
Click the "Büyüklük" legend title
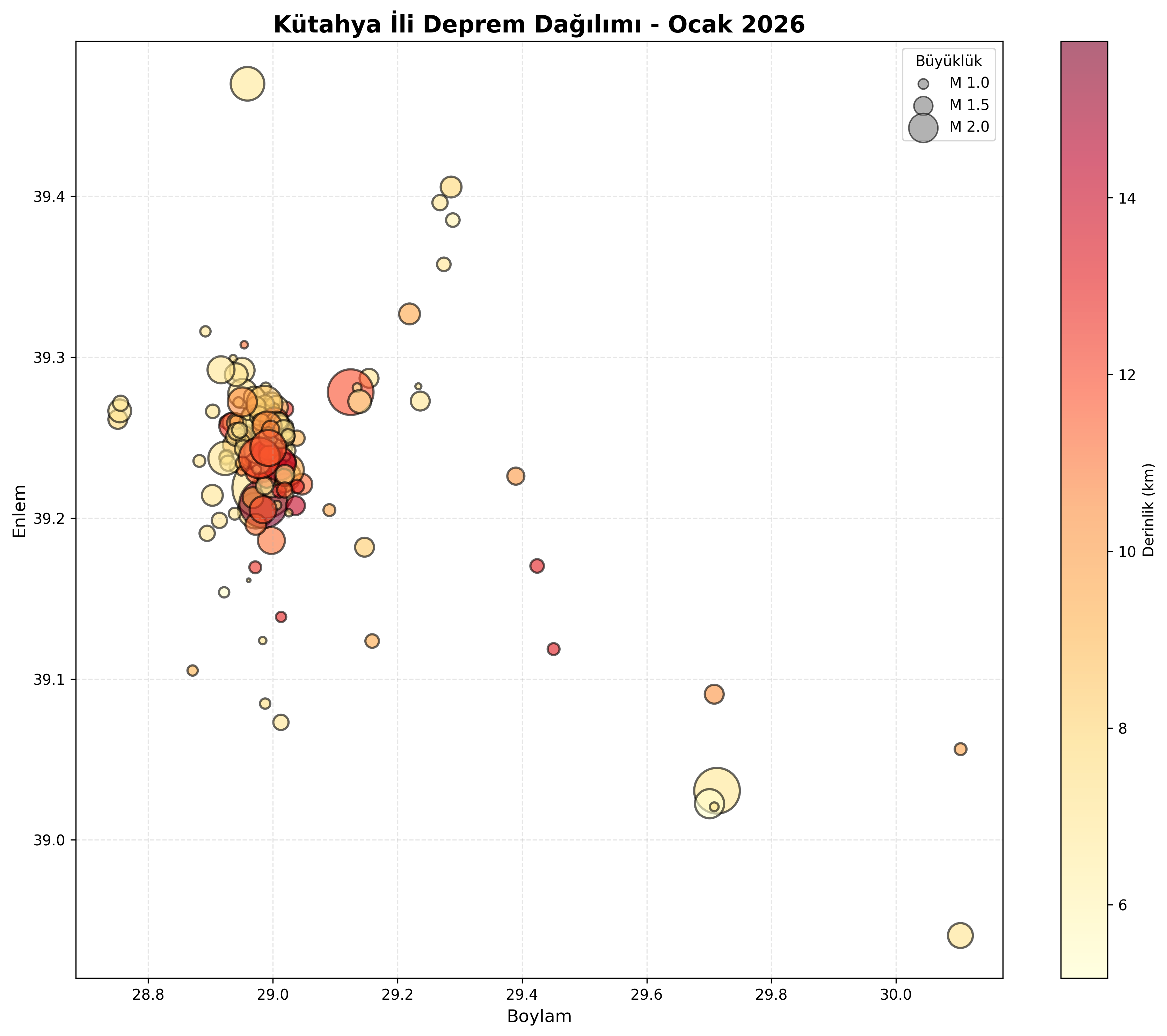tap(949, 62)
